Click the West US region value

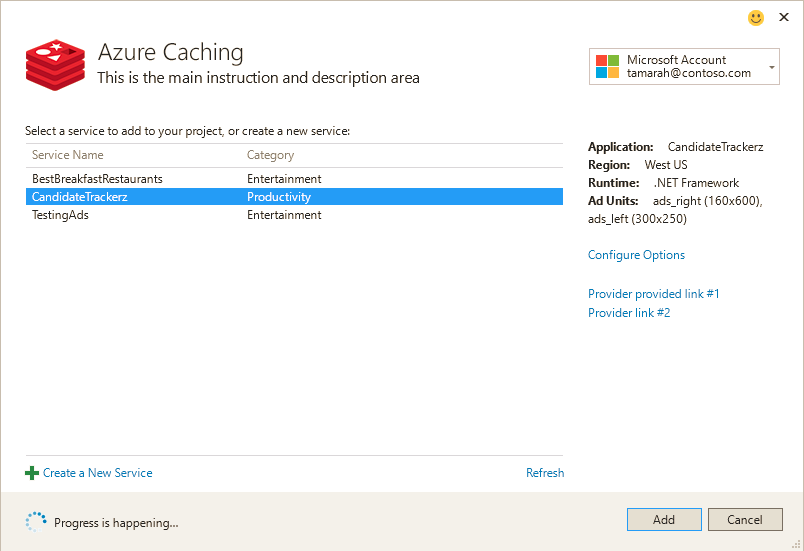pos(666,165)
